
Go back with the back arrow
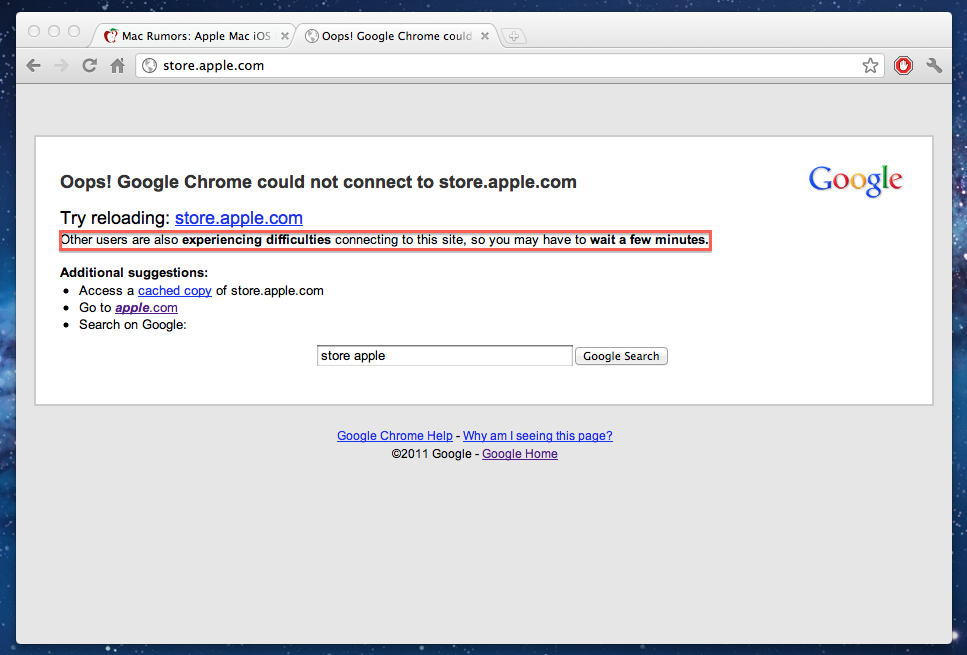[33, 65]
